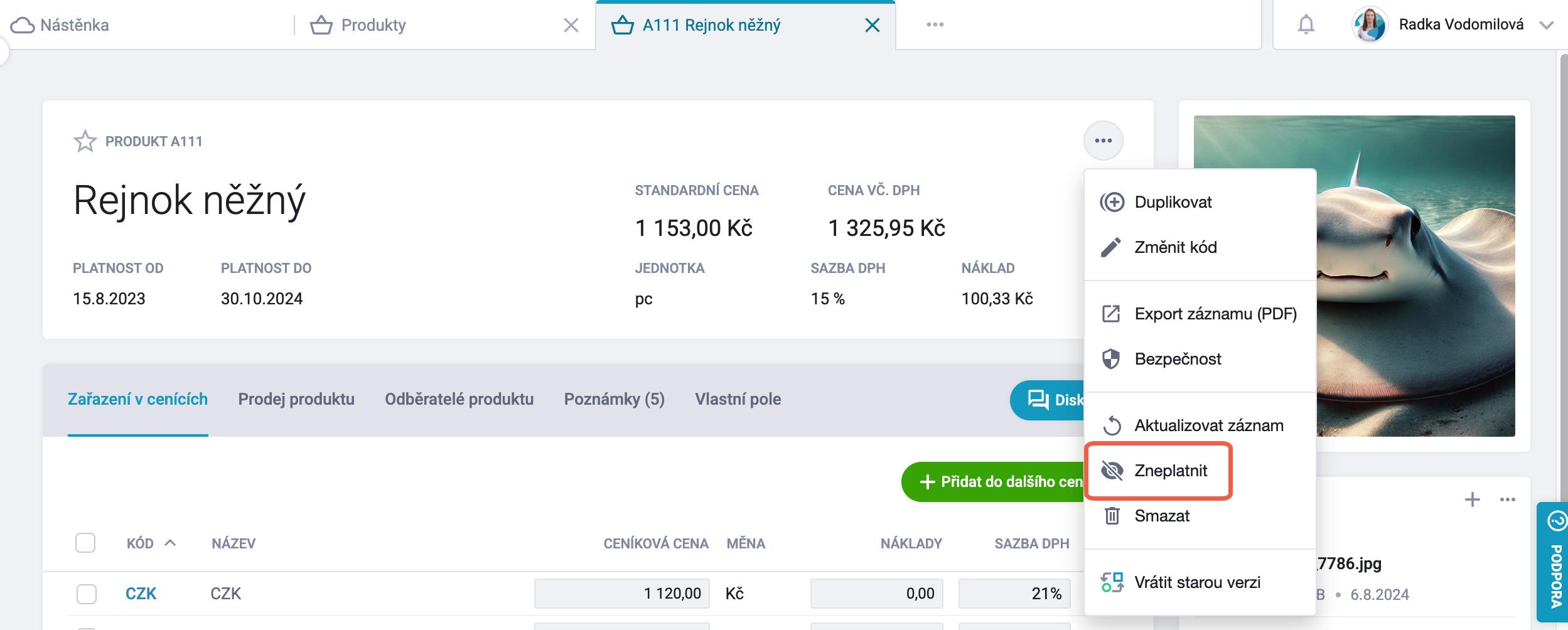Open the more tabs ellipsis in tab bar
The width and height of the screenshot is (1568, 630).
(x=935, y=25)
